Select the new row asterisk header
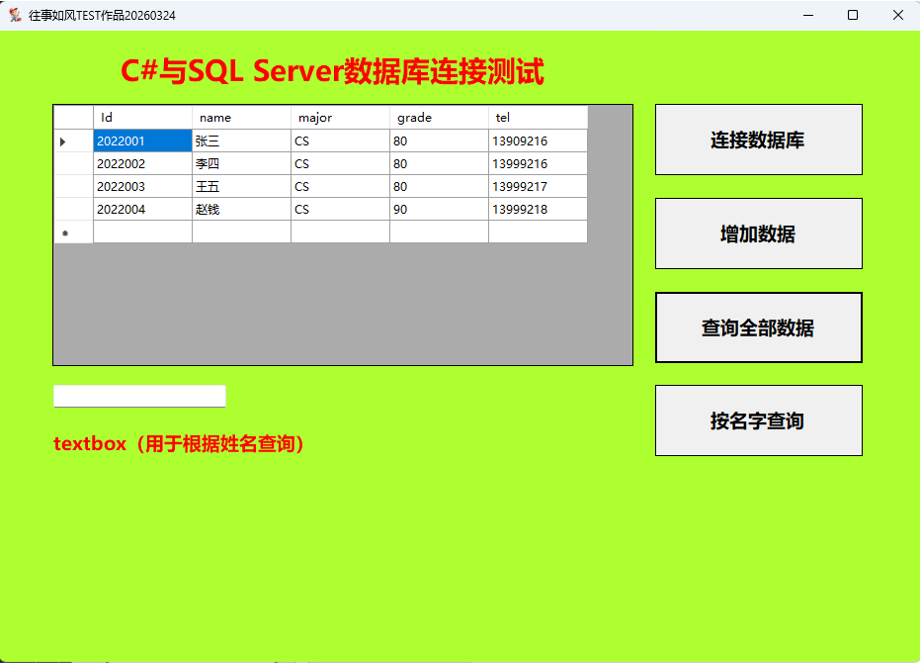The image size is (920, 663). [73, 233]
